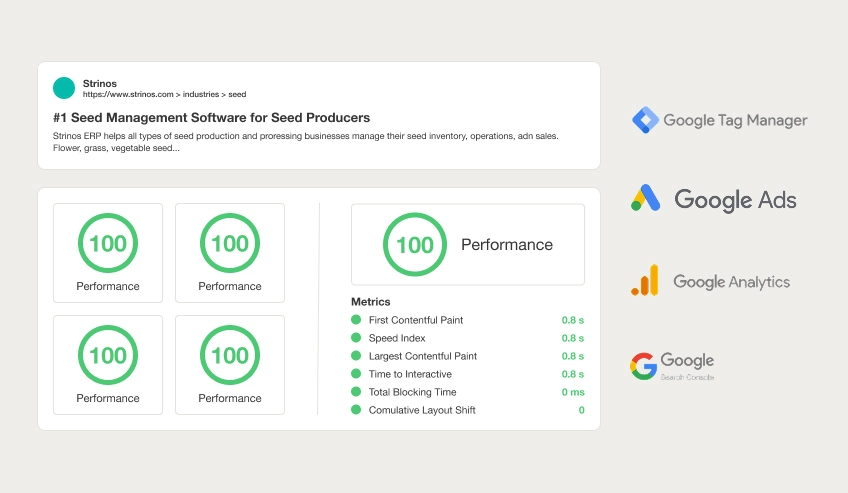Viewport: 848px width, 493px height.
Task: Click the 0.8 s value for Speed Index
Action: point(573,338)
